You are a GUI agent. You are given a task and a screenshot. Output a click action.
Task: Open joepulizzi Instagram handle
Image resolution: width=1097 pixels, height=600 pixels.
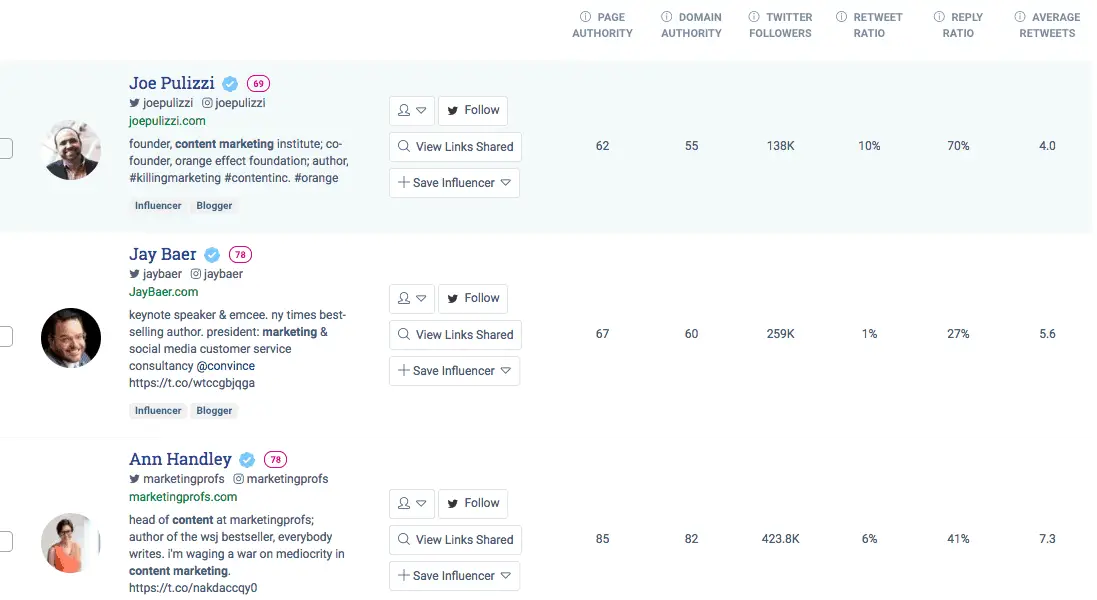coord(234,103)
